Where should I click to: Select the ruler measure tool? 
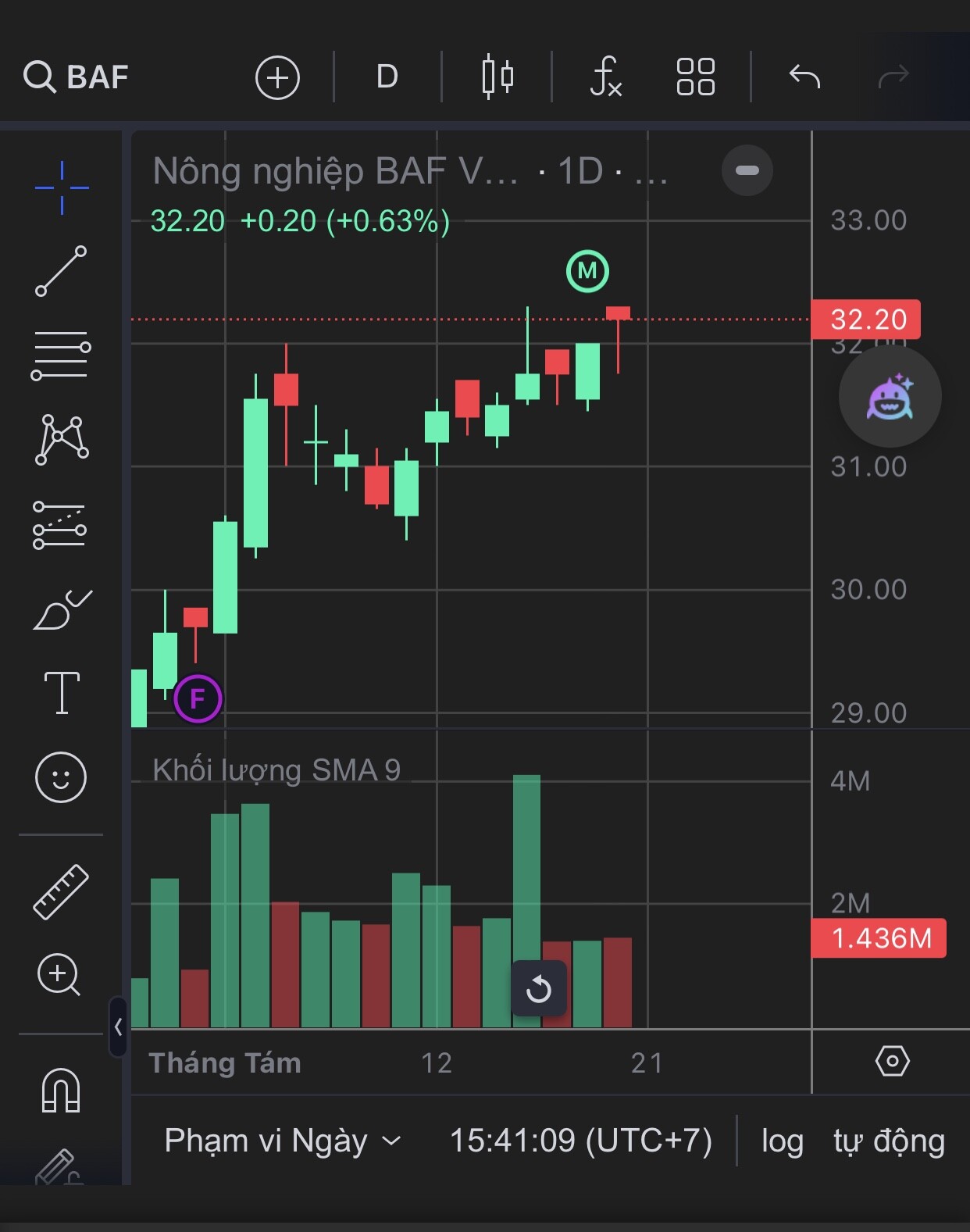(61, 891)
